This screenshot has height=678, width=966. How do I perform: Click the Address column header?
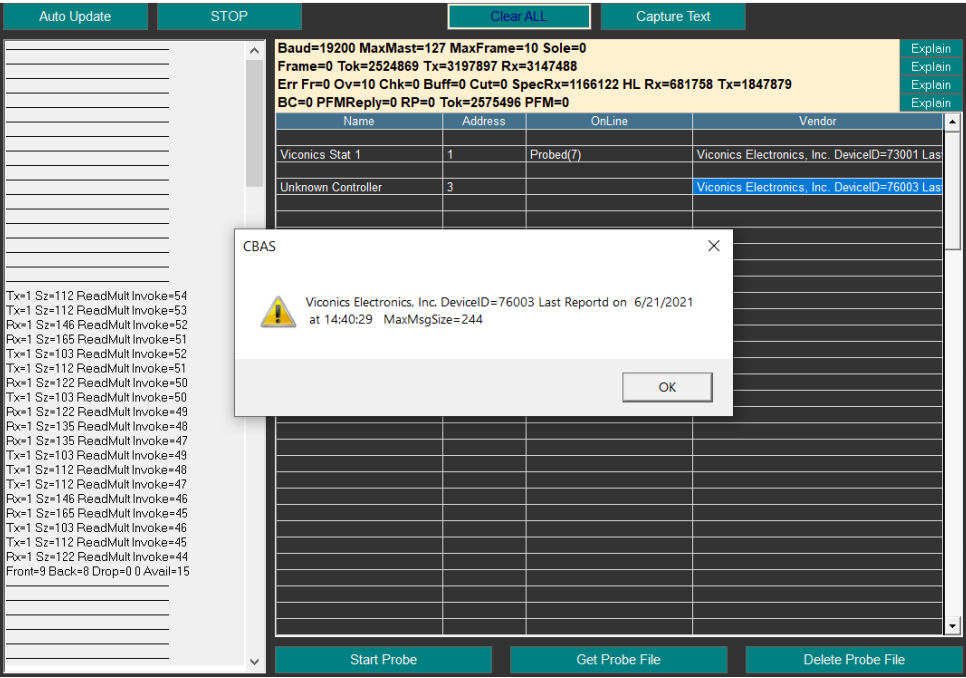coord(484,121)
